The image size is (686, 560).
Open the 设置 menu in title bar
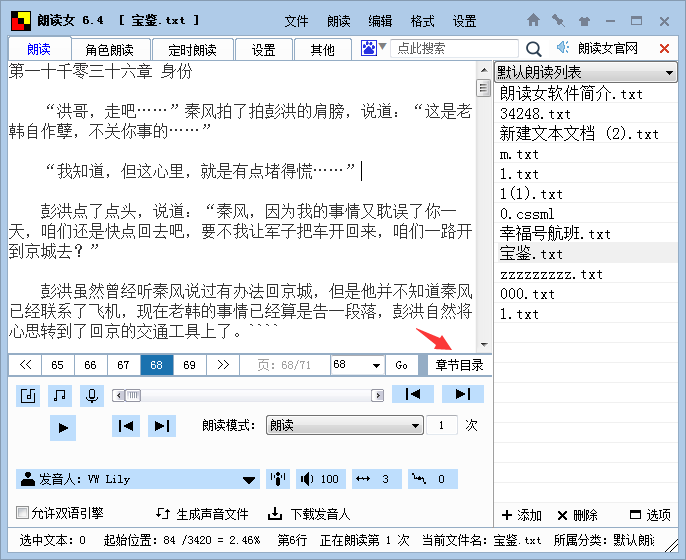pyautogui.click(x=464, y=21)
